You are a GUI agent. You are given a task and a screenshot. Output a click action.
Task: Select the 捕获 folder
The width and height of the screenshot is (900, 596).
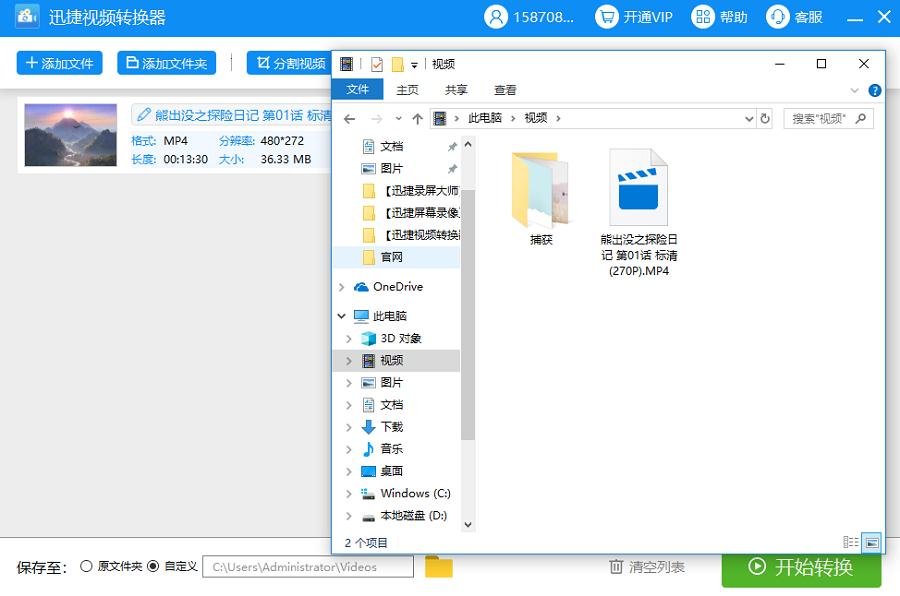point(541,199)
